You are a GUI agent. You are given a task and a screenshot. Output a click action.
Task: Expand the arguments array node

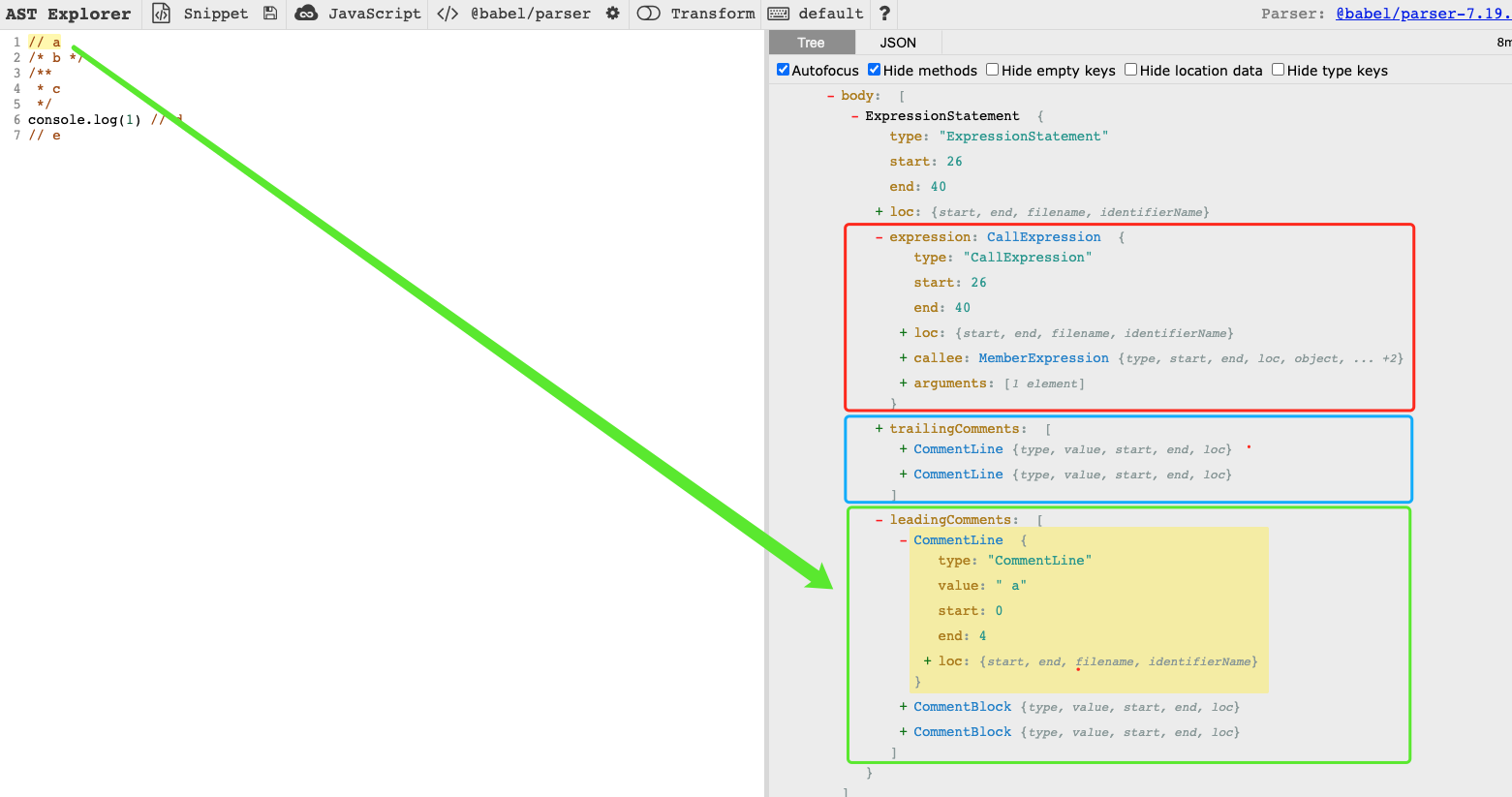[x=904, y=383]
